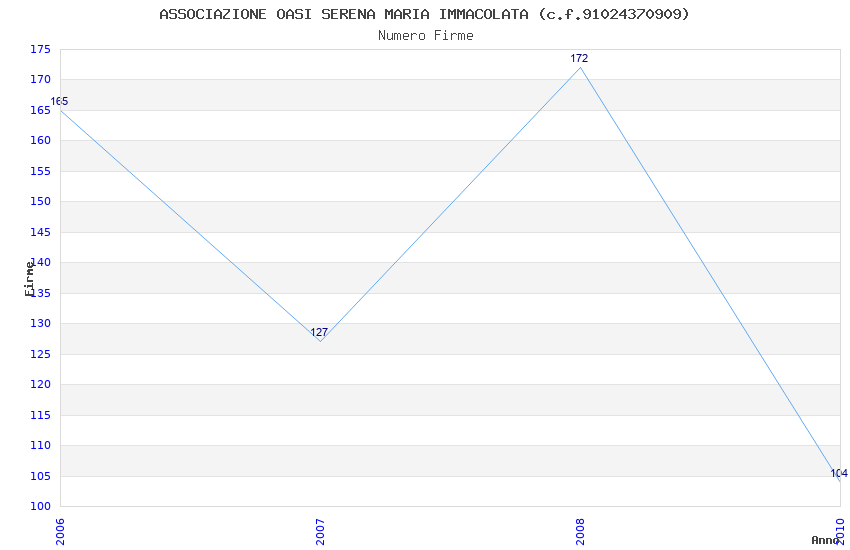850x550 pixels.
Task: Select the 172 data label at the peak
Action: tap(579, 58)
